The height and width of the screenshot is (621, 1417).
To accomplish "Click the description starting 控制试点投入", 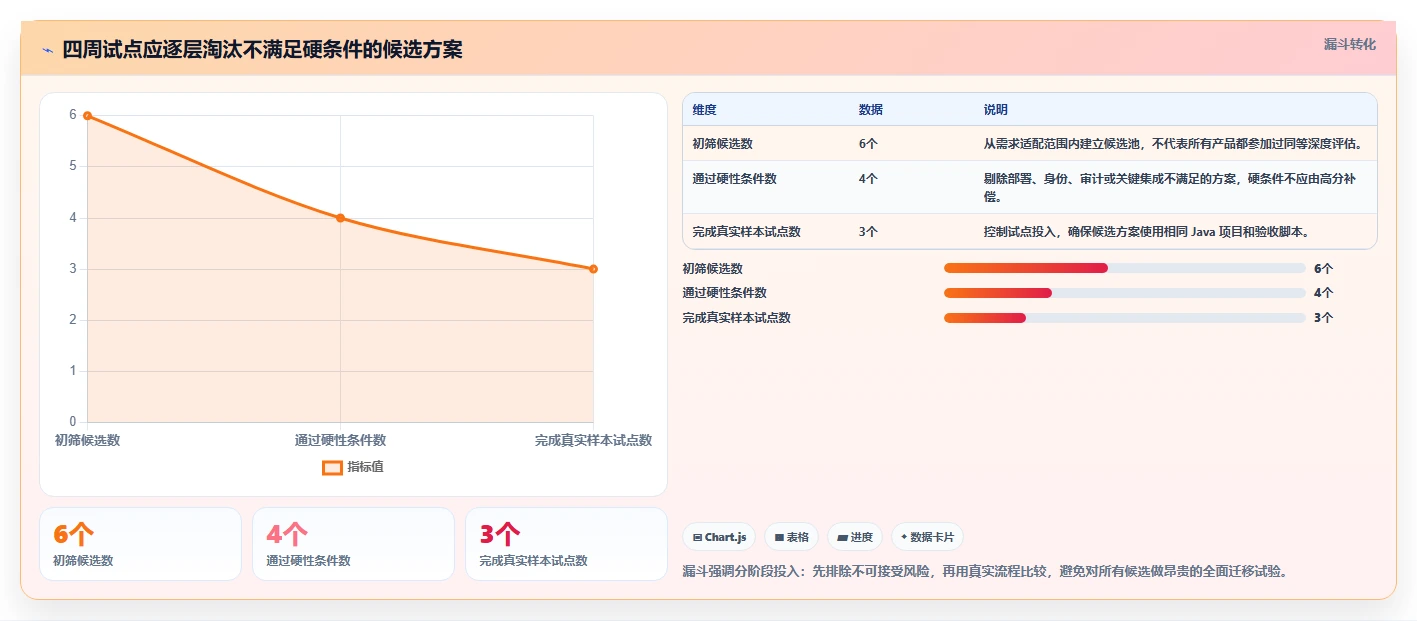I will pyautogui.click(x=1146, y=232).
